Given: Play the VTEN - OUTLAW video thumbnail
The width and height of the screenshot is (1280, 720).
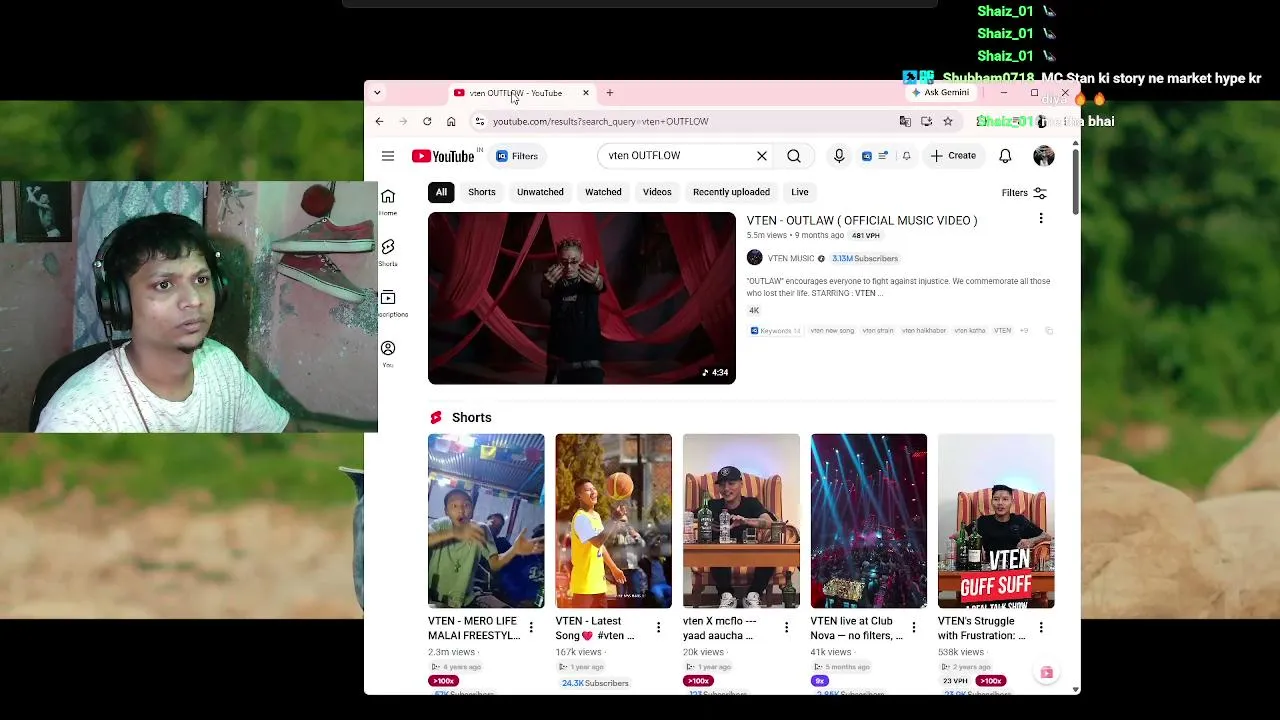Looking at the screenshot, I should point(582,298).
